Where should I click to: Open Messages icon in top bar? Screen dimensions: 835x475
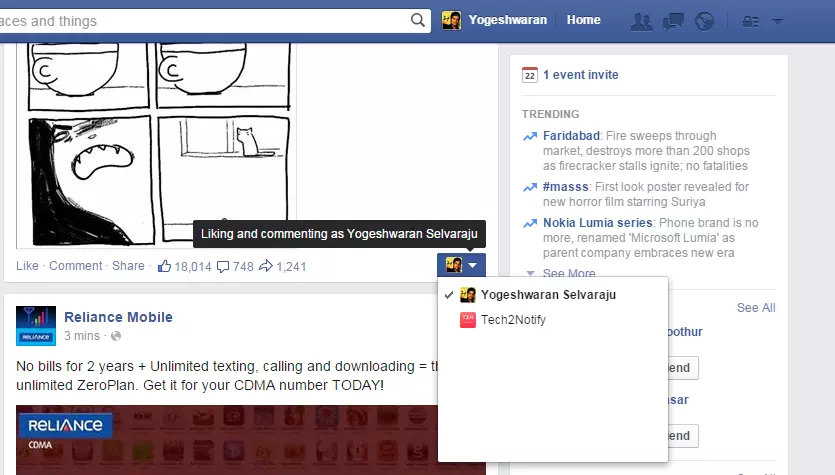click(x=673, y=21)
